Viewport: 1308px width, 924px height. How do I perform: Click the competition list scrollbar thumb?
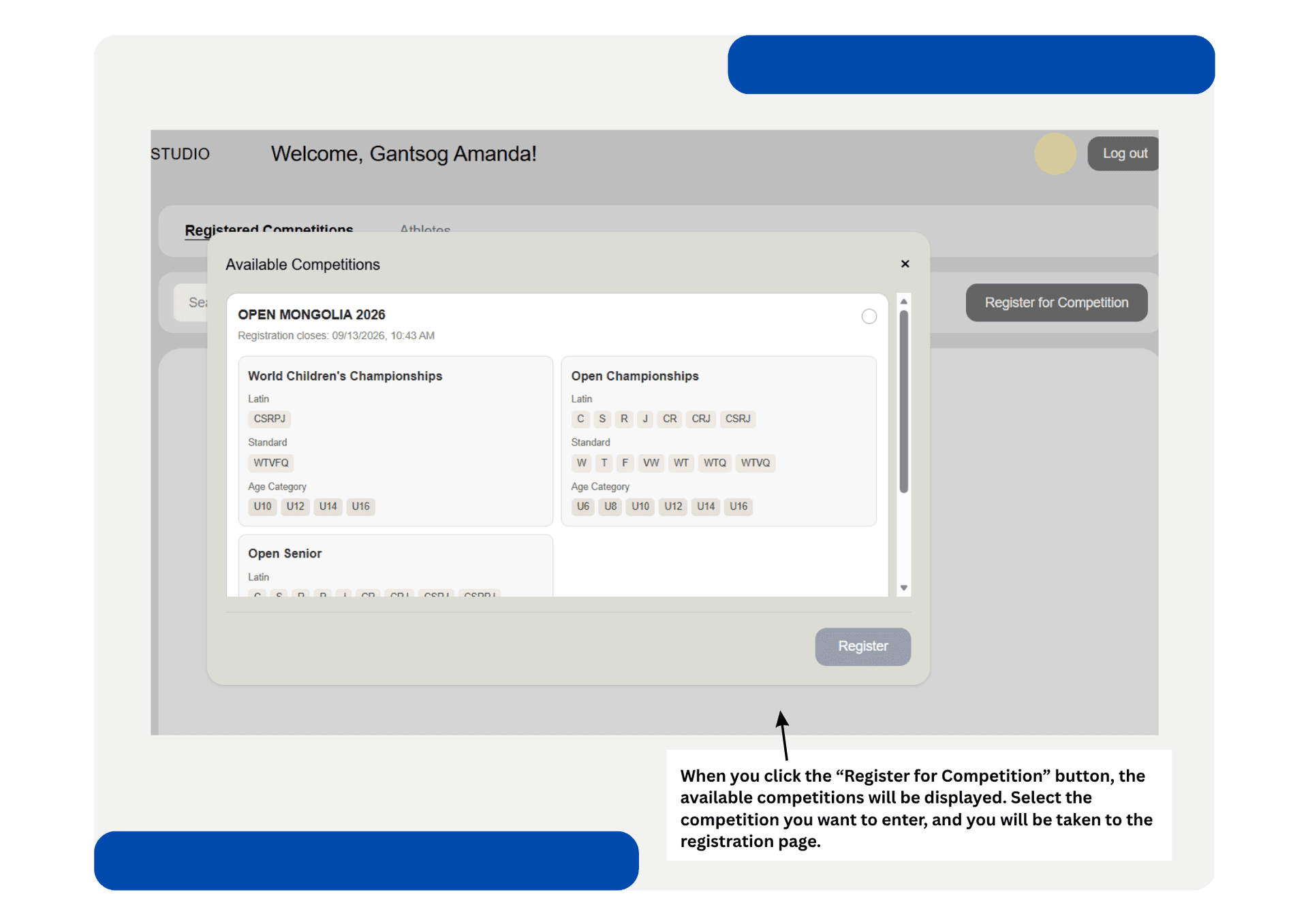click(904, 402)
